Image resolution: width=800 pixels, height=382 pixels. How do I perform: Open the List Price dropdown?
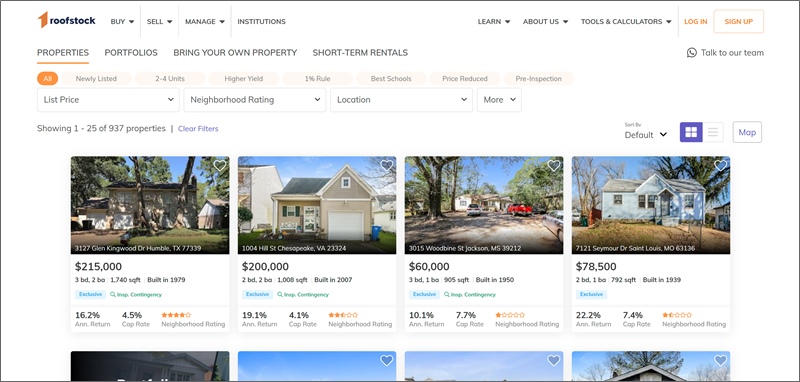coord(108,100)
